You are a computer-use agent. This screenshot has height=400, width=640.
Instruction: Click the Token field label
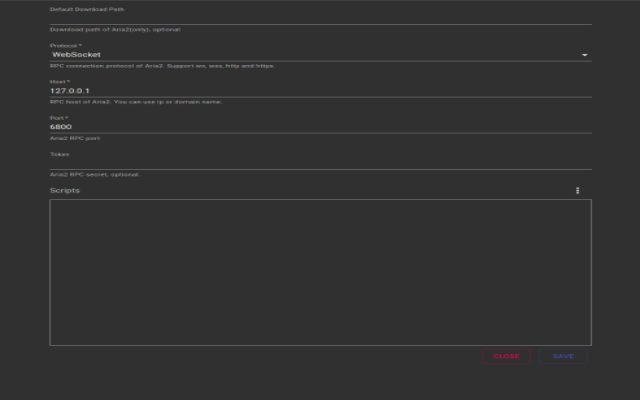click(60, 154)
